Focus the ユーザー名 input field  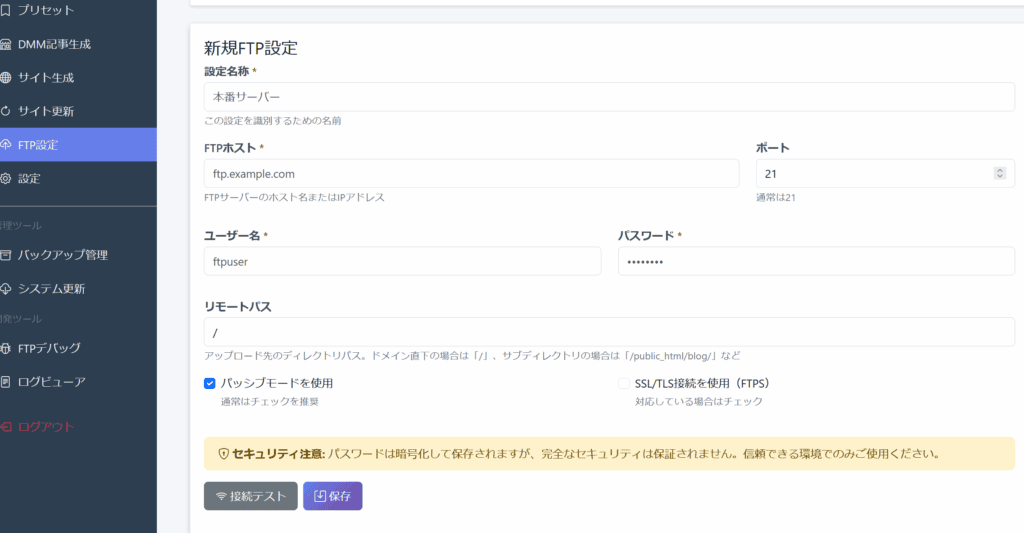pyautogui.click(x=402, y=261)
